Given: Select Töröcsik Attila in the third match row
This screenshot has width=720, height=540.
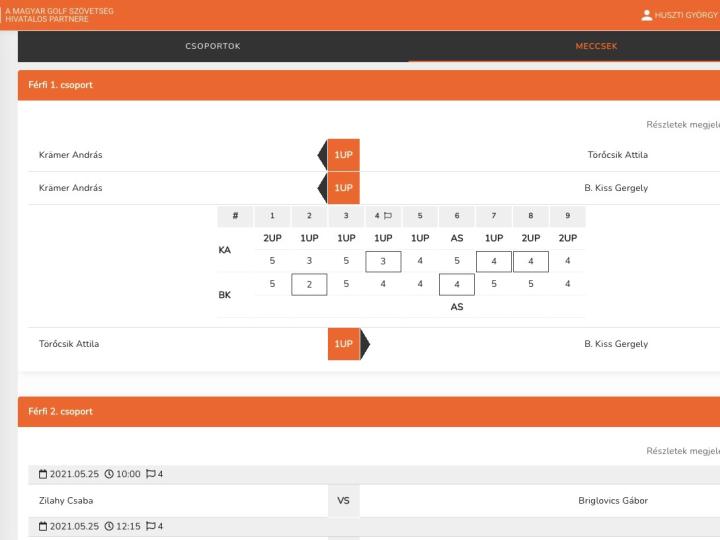Looking at the screenshot, I should 69,344.
